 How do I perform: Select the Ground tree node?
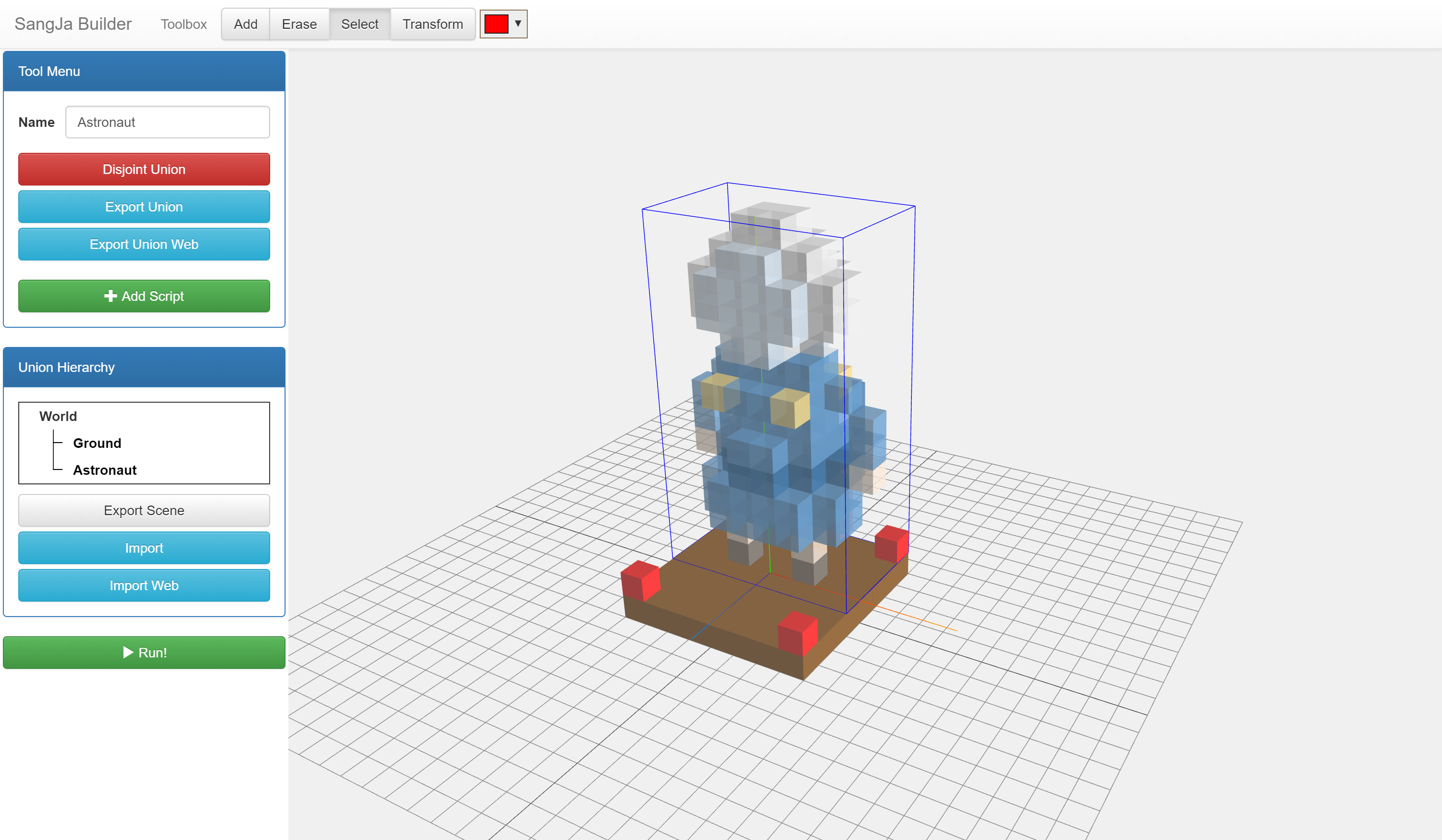(97, 443)
